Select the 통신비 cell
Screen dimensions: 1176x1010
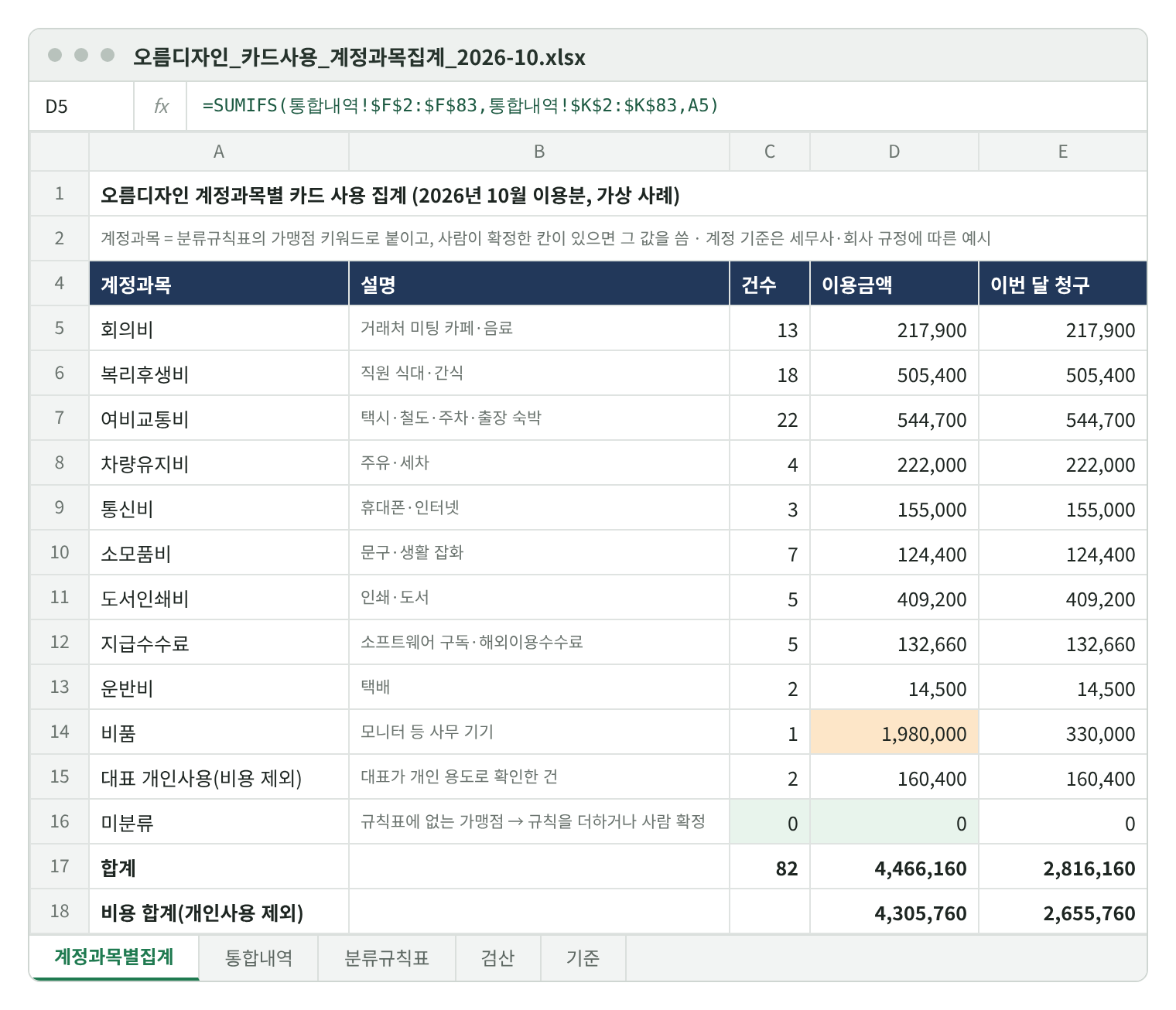click(219, 508)
